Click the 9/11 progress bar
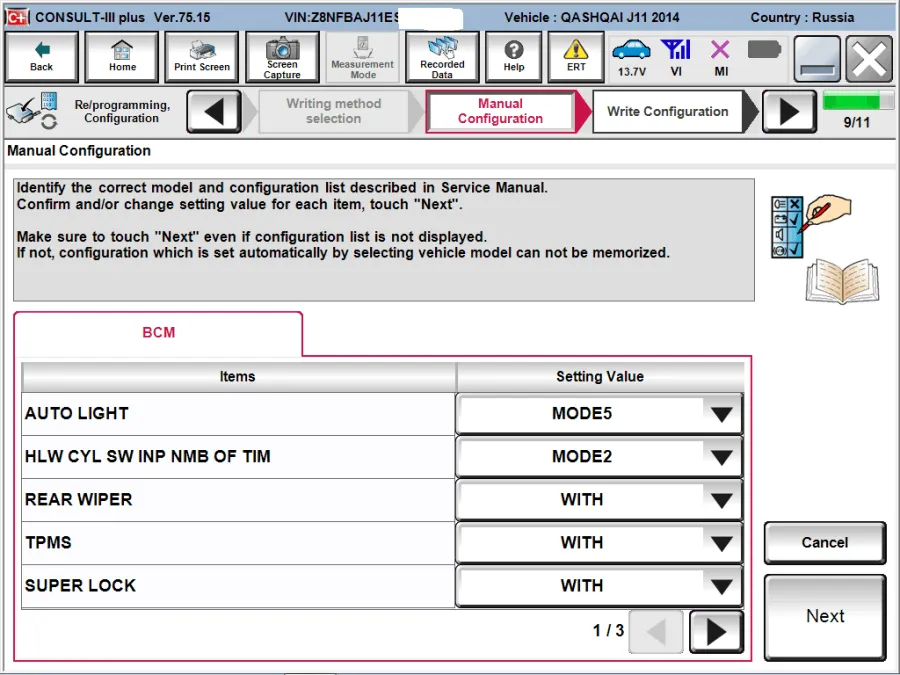This screenshot has height=675, width=900. click(x=857, y=102)
